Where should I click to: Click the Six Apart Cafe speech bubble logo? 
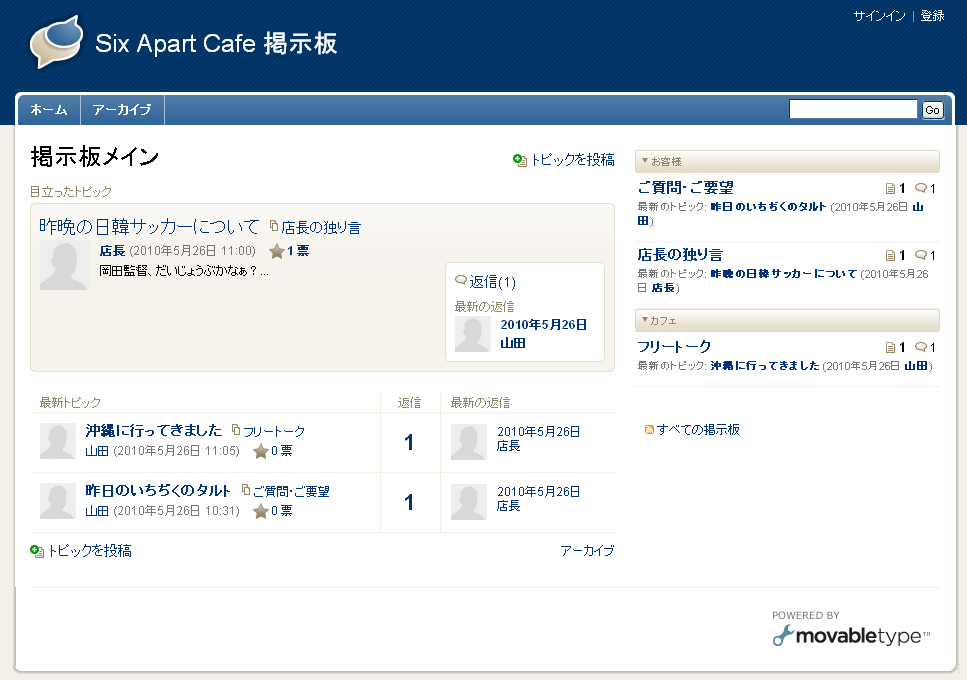pyautogui.click(x=56, y=41)
